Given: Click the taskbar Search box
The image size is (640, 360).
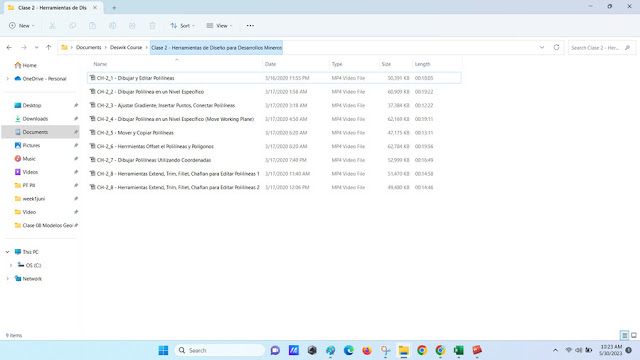Looking at the screenshot, I should pyautogui.click(x=220, y=350).
